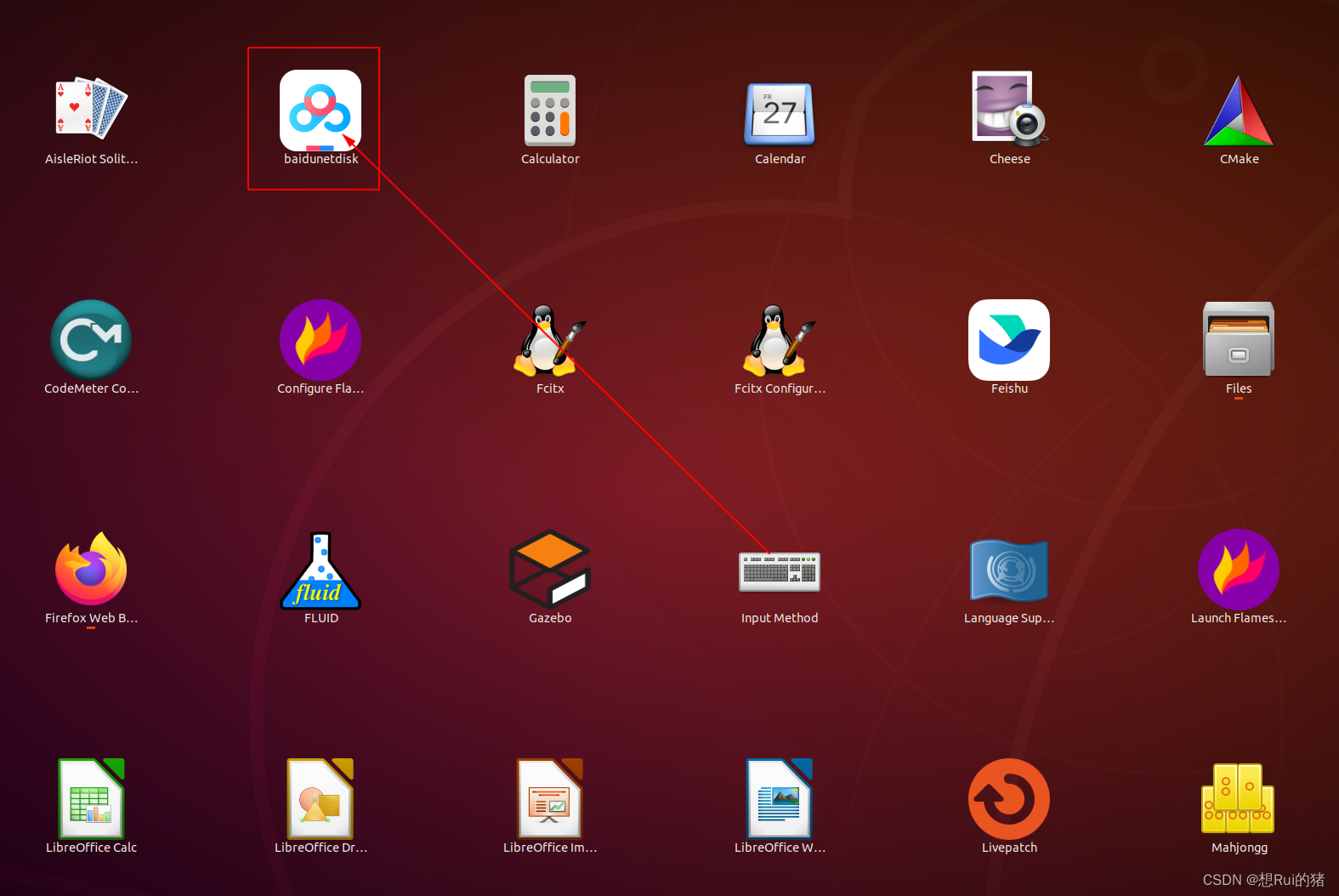The height and width of the screenshot is (896, 1339).
Task: Open LibreOffice Impress icon
Action: (550, 798)
